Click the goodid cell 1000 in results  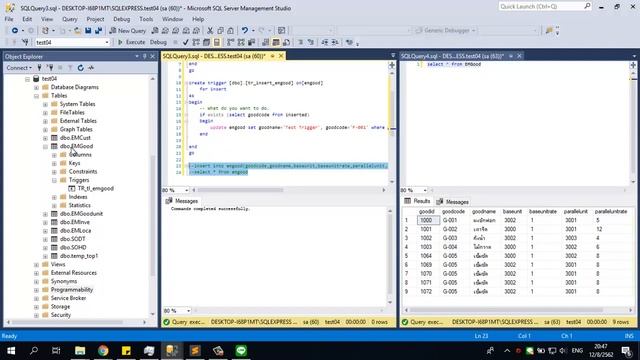pyautogui.click(x=428, y=220)
